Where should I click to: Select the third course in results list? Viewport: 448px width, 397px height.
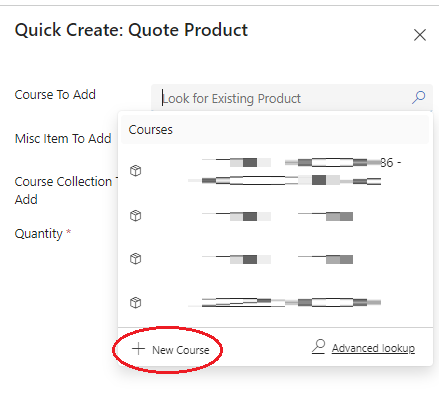click(x=275, y=259)
